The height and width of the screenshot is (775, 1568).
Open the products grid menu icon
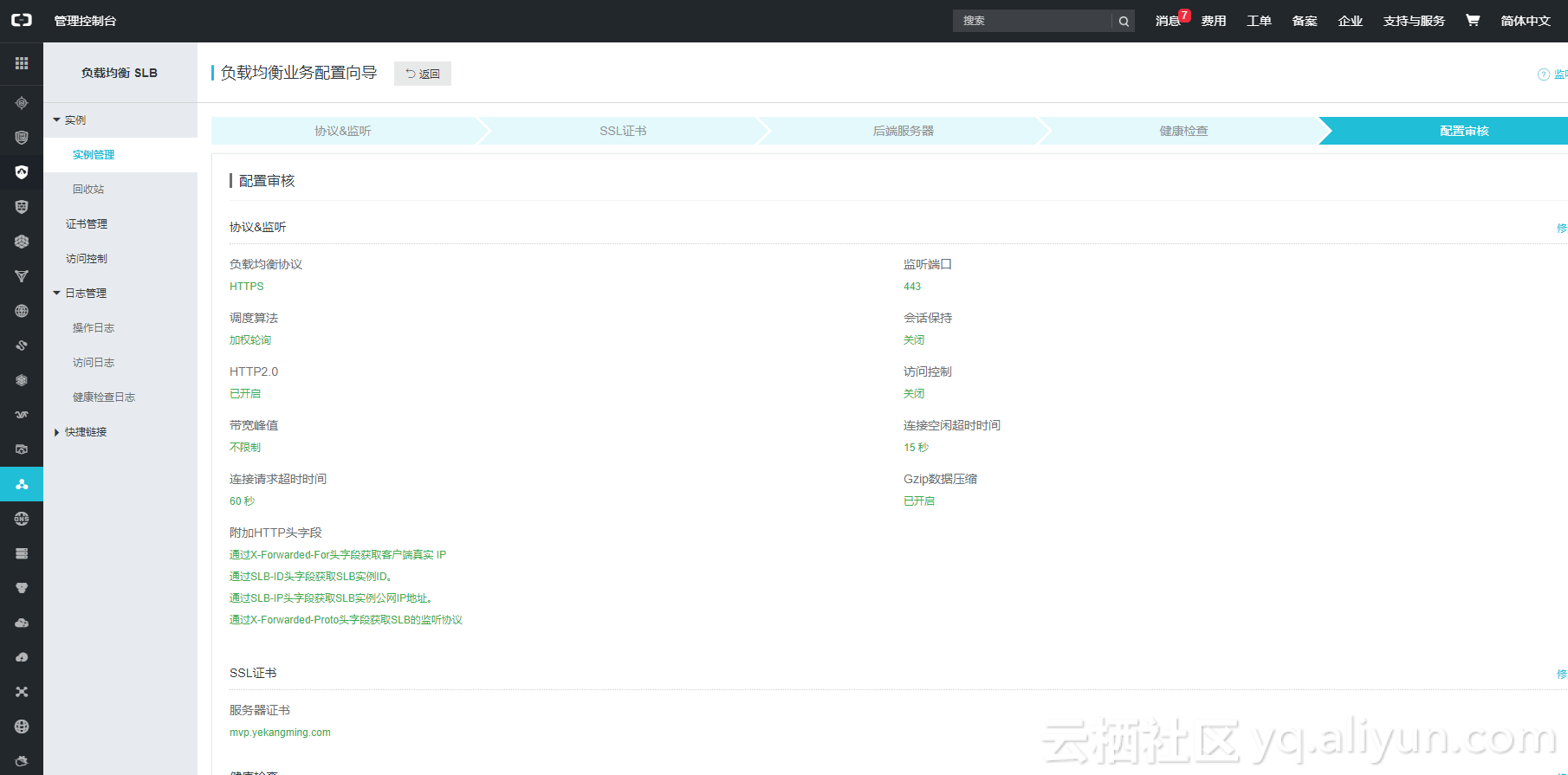22,63
